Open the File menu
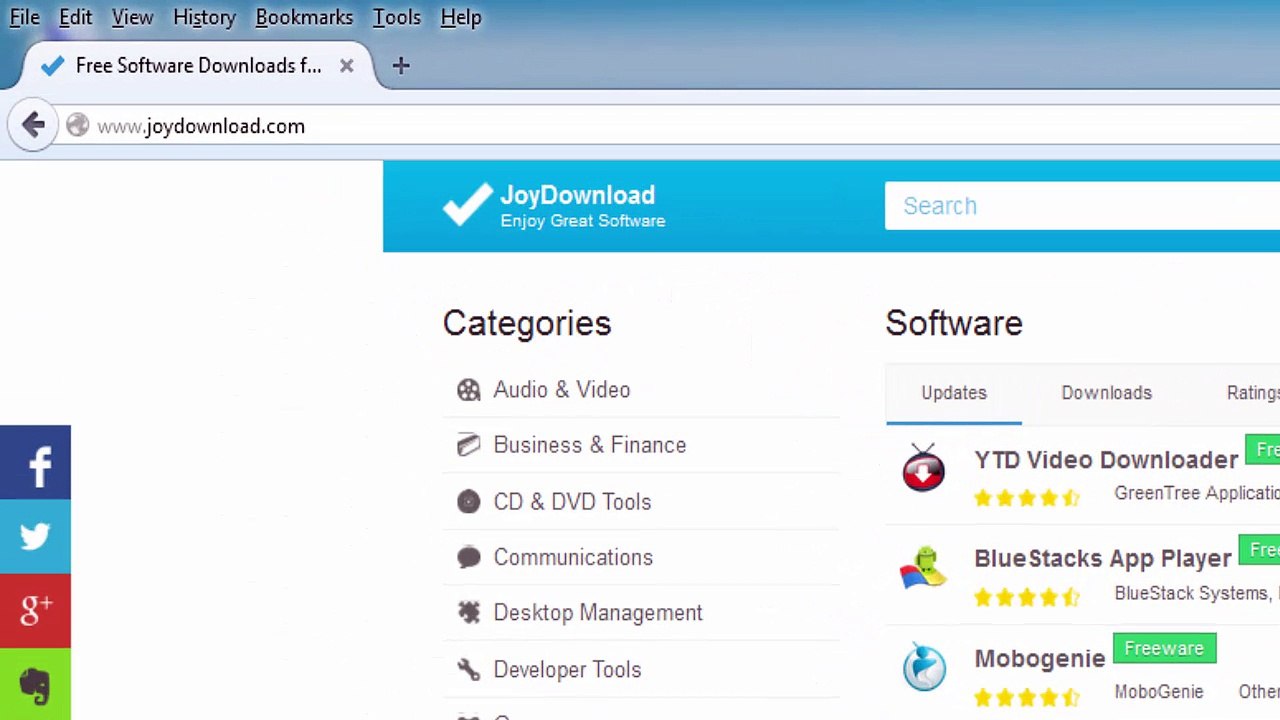The width and height of the screenshot is (1280, 720). pyautogui.click(x=25, y=17)
